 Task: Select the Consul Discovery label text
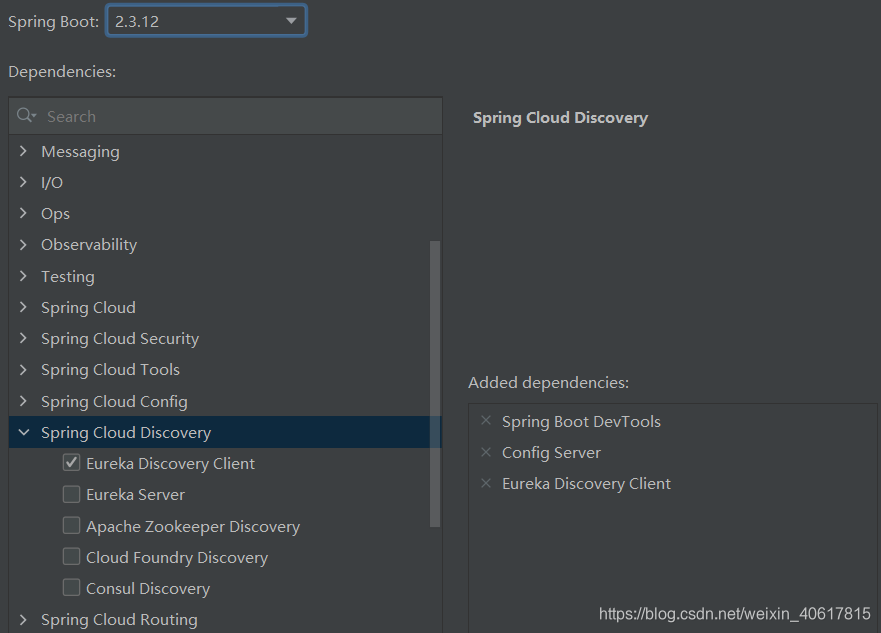(x=148, y=589)
